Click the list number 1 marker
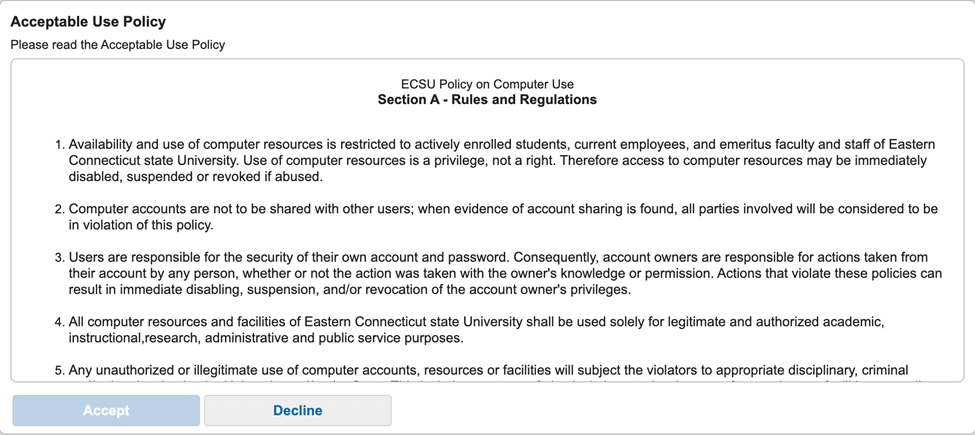Image resolution: width=975 pixels, height=435 pixels. (60, 145)
